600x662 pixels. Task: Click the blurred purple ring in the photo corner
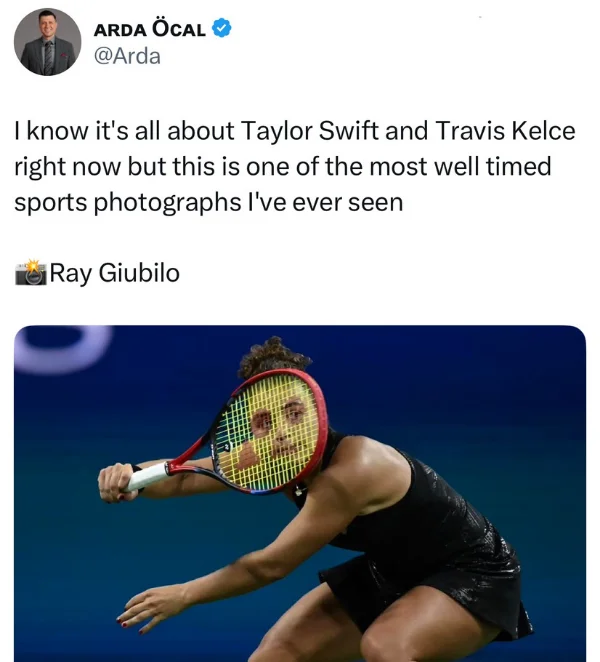[x=62, y=349]
